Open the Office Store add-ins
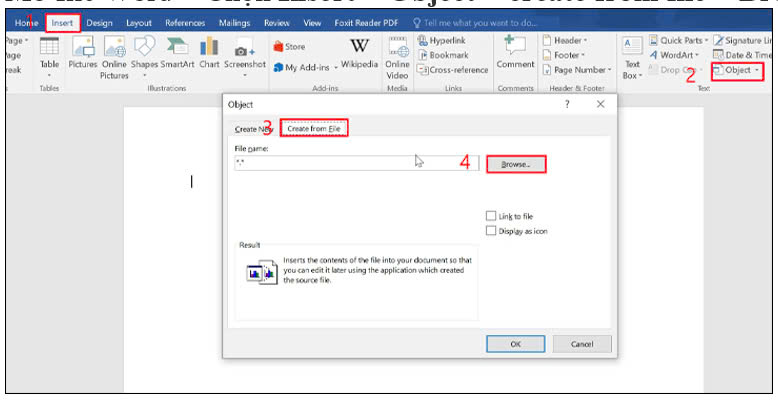Viewport: 778px width, 400px height. click(289, 47)
